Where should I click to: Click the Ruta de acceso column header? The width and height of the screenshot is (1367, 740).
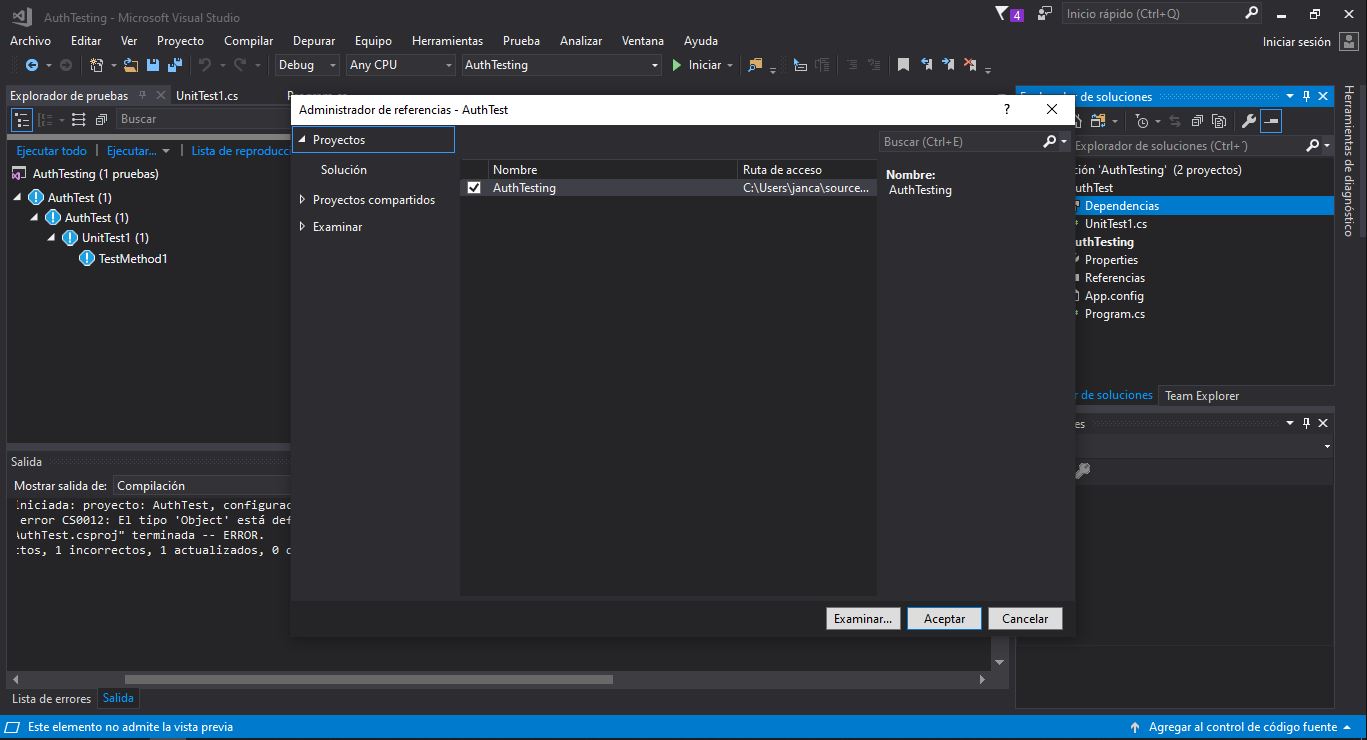click(807, 170)
